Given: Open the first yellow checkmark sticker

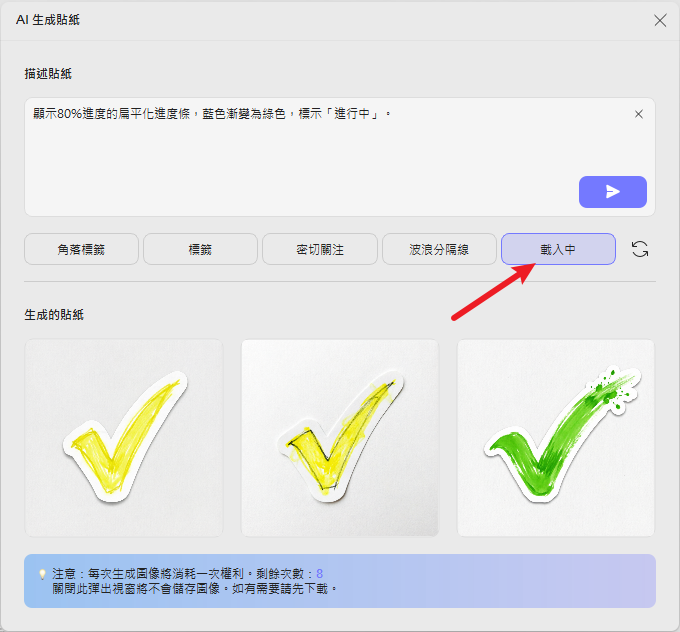Looking at the screenshot, I should [x=124, y=438].
